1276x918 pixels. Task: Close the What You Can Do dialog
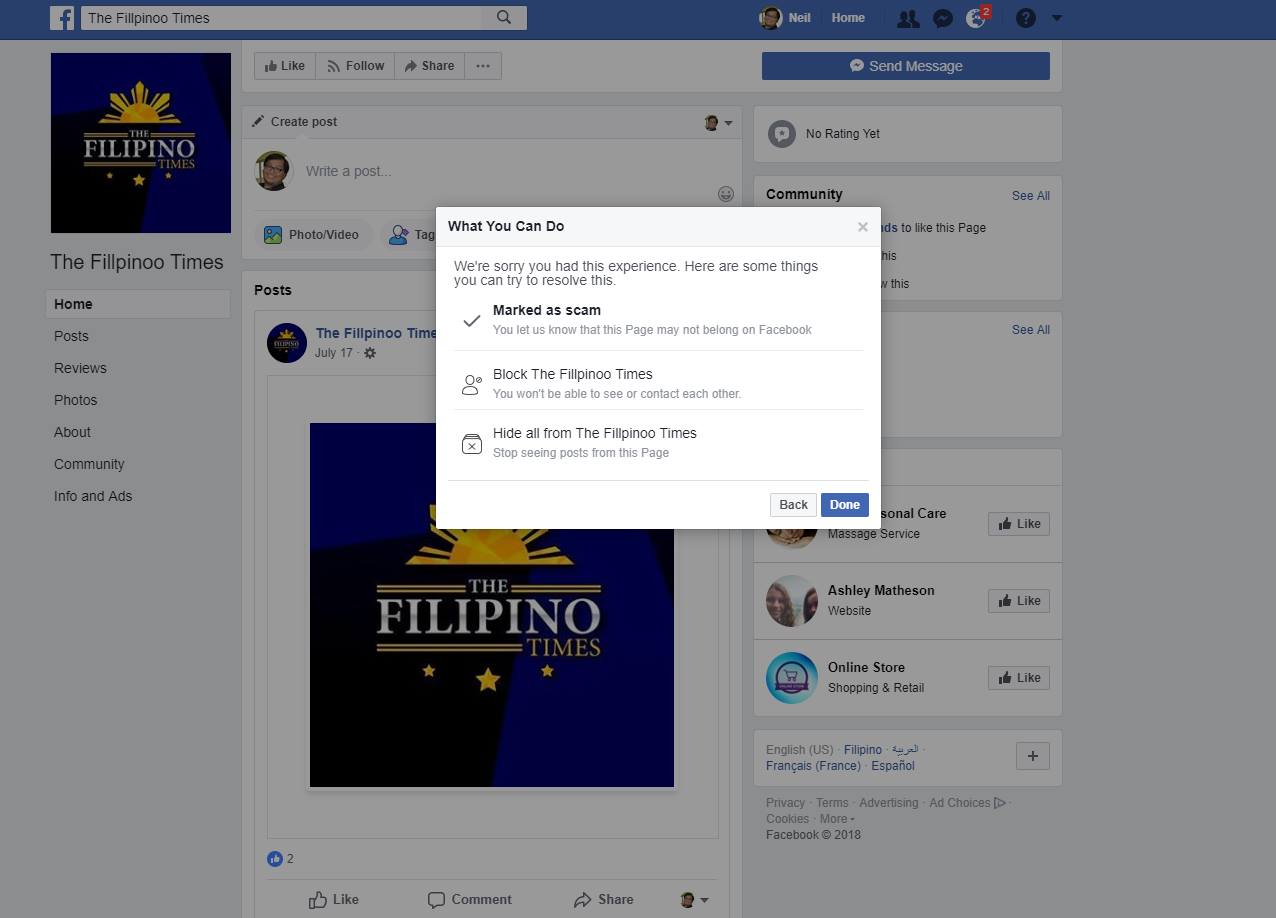tap(862, 227)
